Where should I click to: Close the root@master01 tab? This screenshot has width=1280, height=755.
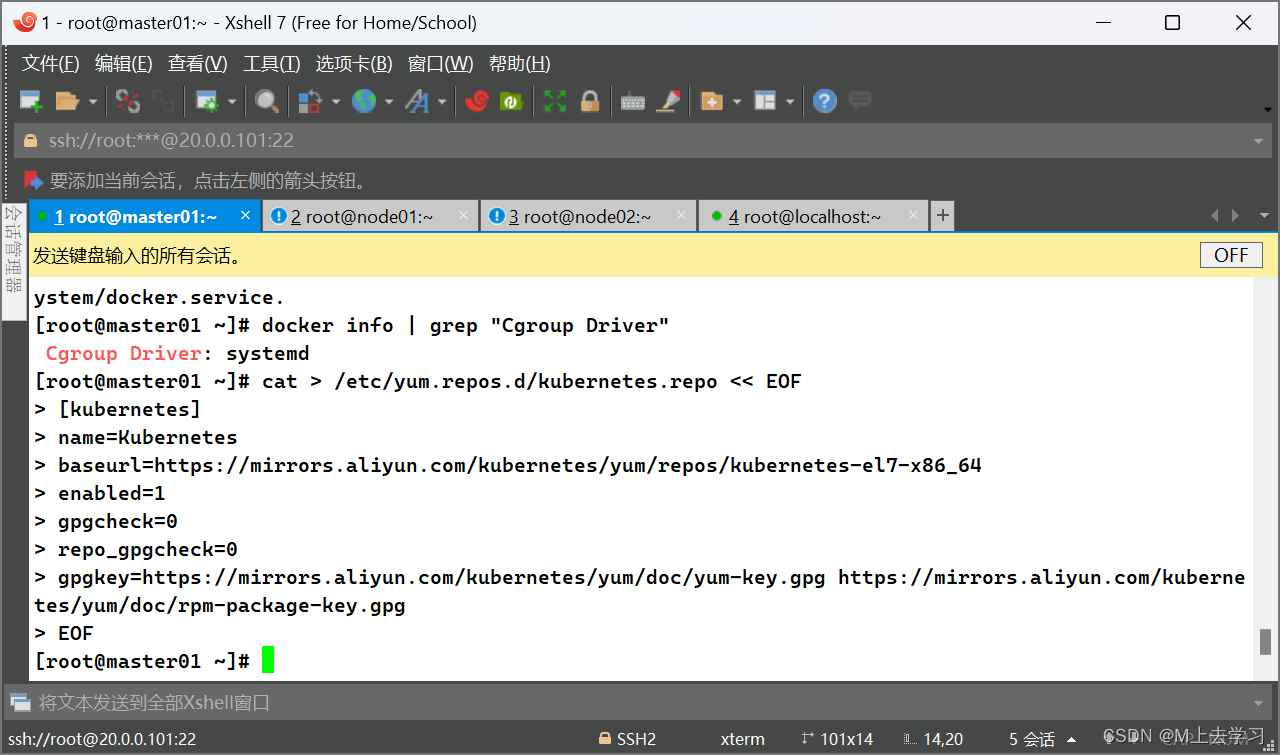246,215
